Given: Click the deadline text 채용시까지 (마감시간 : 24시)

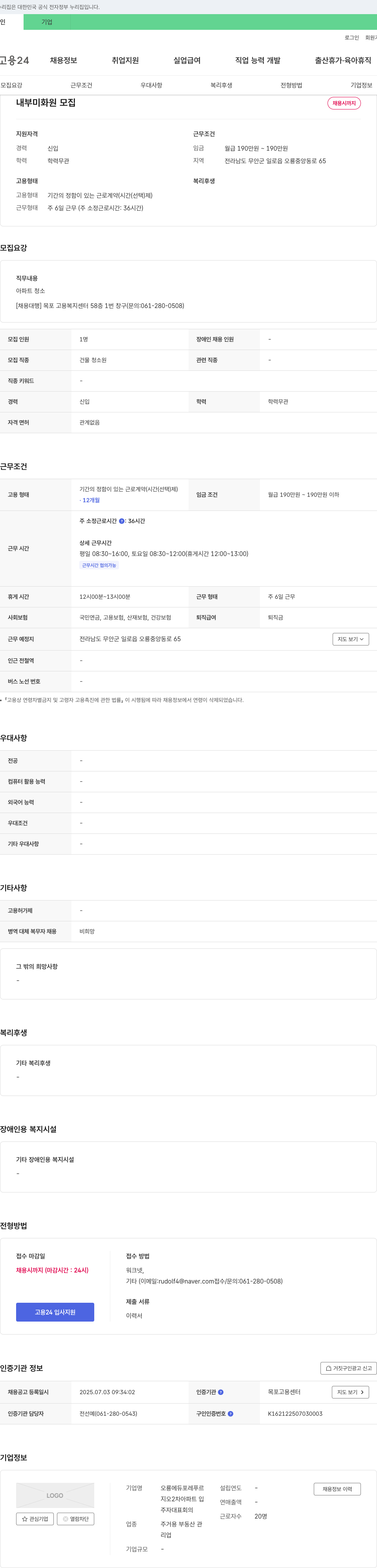Looking at the screenshot, I should coord(52,1270).
